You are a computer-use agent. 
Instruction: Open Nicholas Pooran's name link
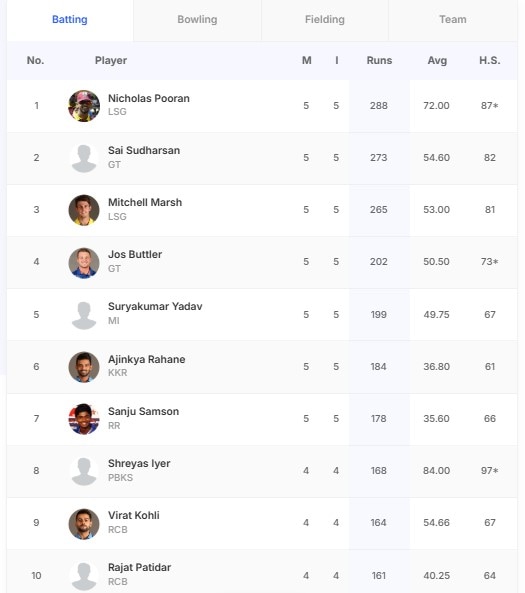pyautogui.click(x=149, y=98)
